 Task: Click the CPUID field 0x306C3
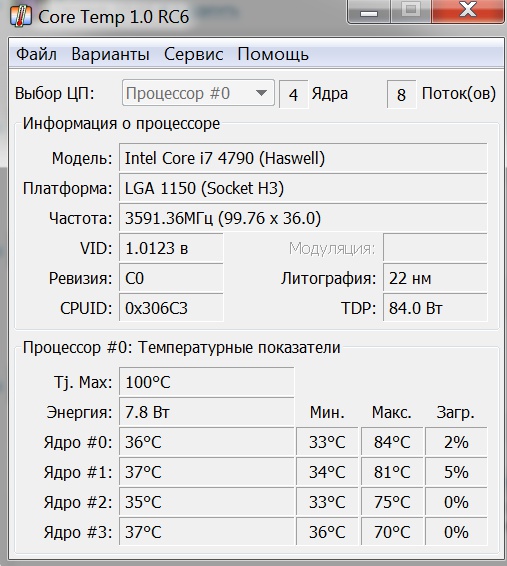pos(171,308)
